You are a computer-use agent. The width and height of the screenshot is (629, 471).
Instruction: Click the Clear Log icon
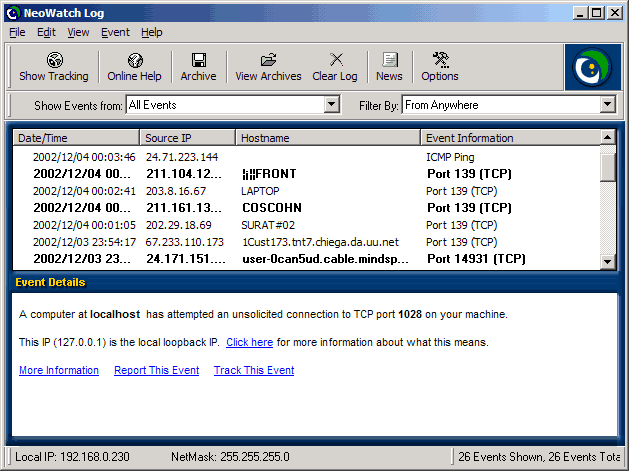335,61
